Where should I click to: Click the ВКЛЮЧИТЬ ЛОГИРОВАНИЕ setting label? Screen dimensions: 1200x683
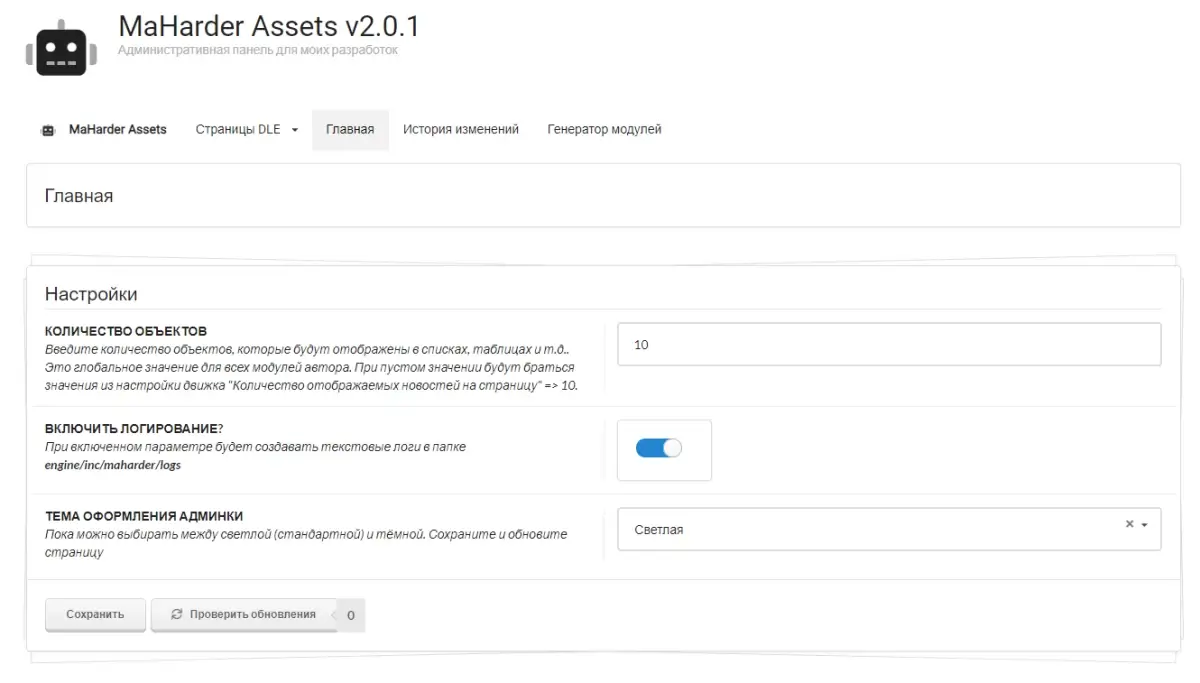click(x=134, y=428)
